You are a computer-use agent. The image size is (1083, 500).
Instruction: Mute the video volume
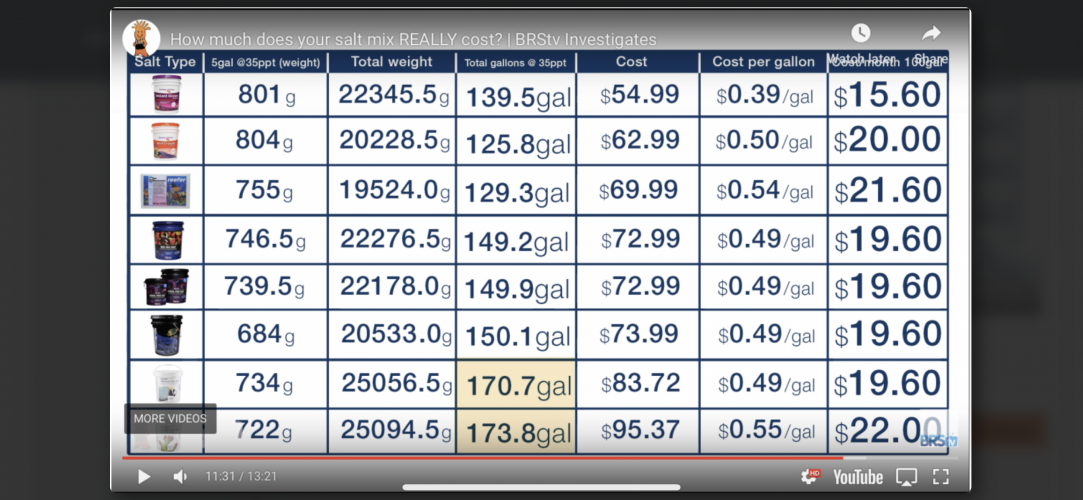180,477
